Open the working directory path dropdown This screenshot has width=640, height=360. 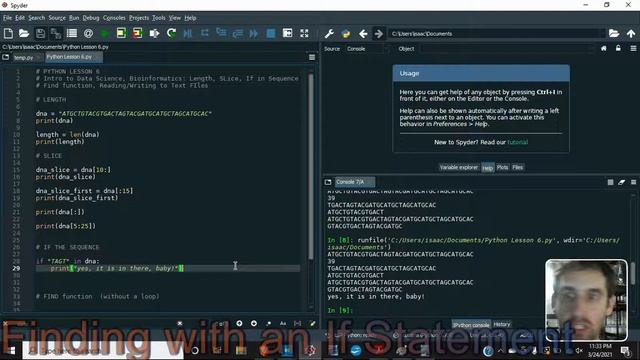497,34
